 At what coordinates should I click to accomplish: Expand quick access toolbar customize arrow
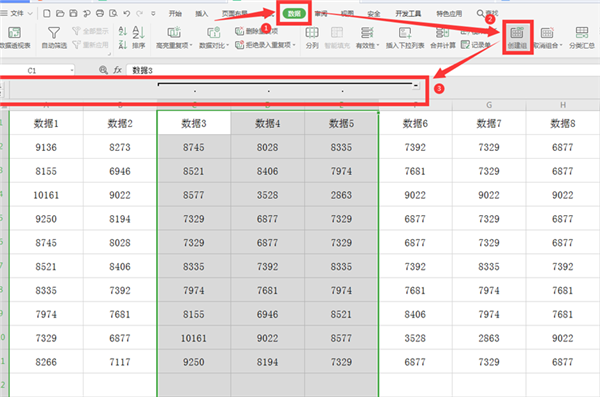tap(153, 13)
